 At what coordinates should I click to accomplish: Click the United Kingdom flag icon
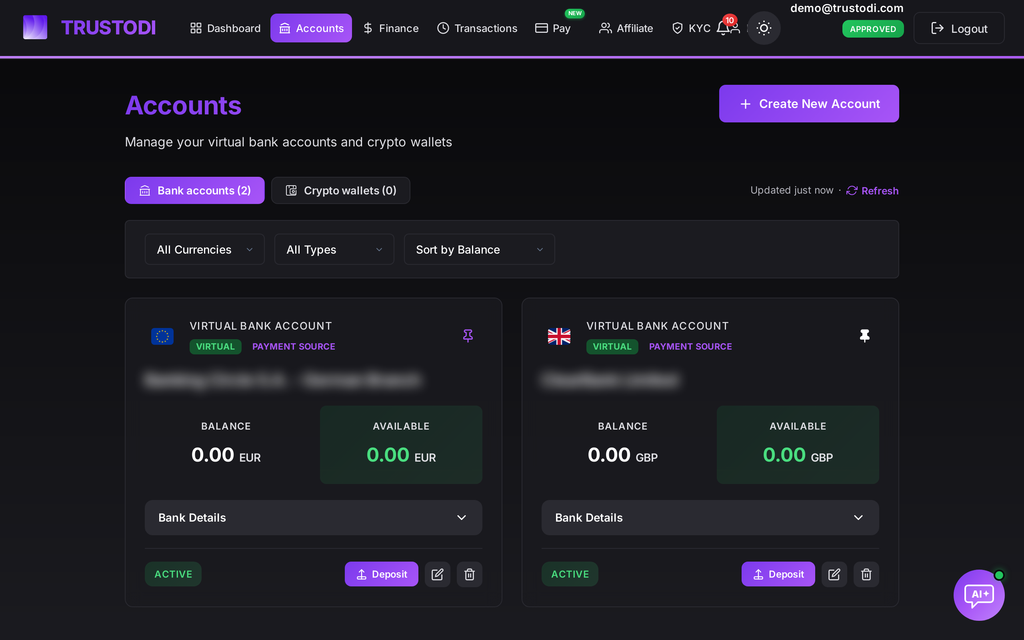559,336
